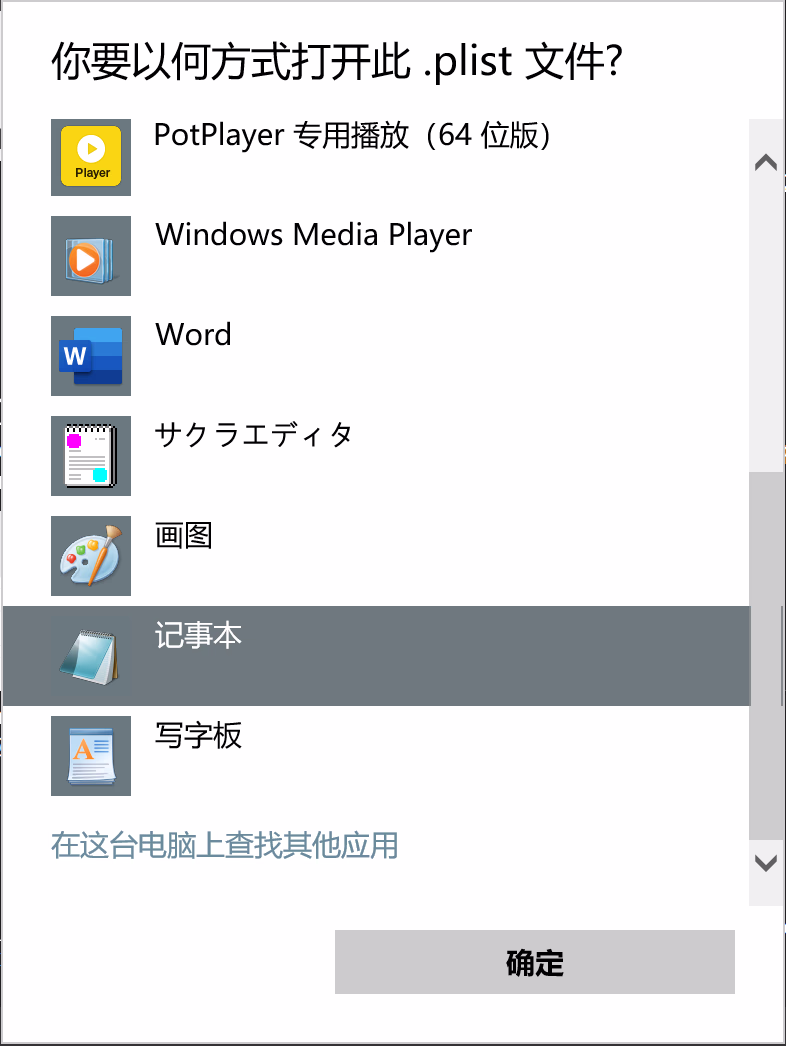
Task: Click the scrollbar down arrow
Action: 766,863
